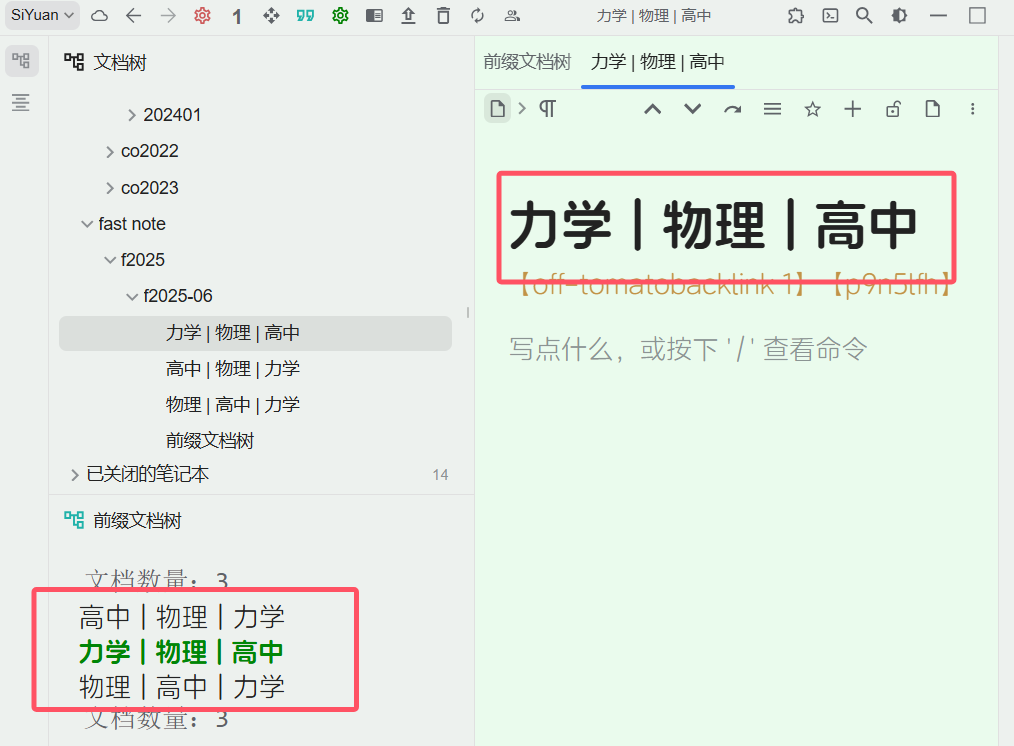Bookmark the document with star icon
Screen dimensions: 1014x746
point(813,109)
